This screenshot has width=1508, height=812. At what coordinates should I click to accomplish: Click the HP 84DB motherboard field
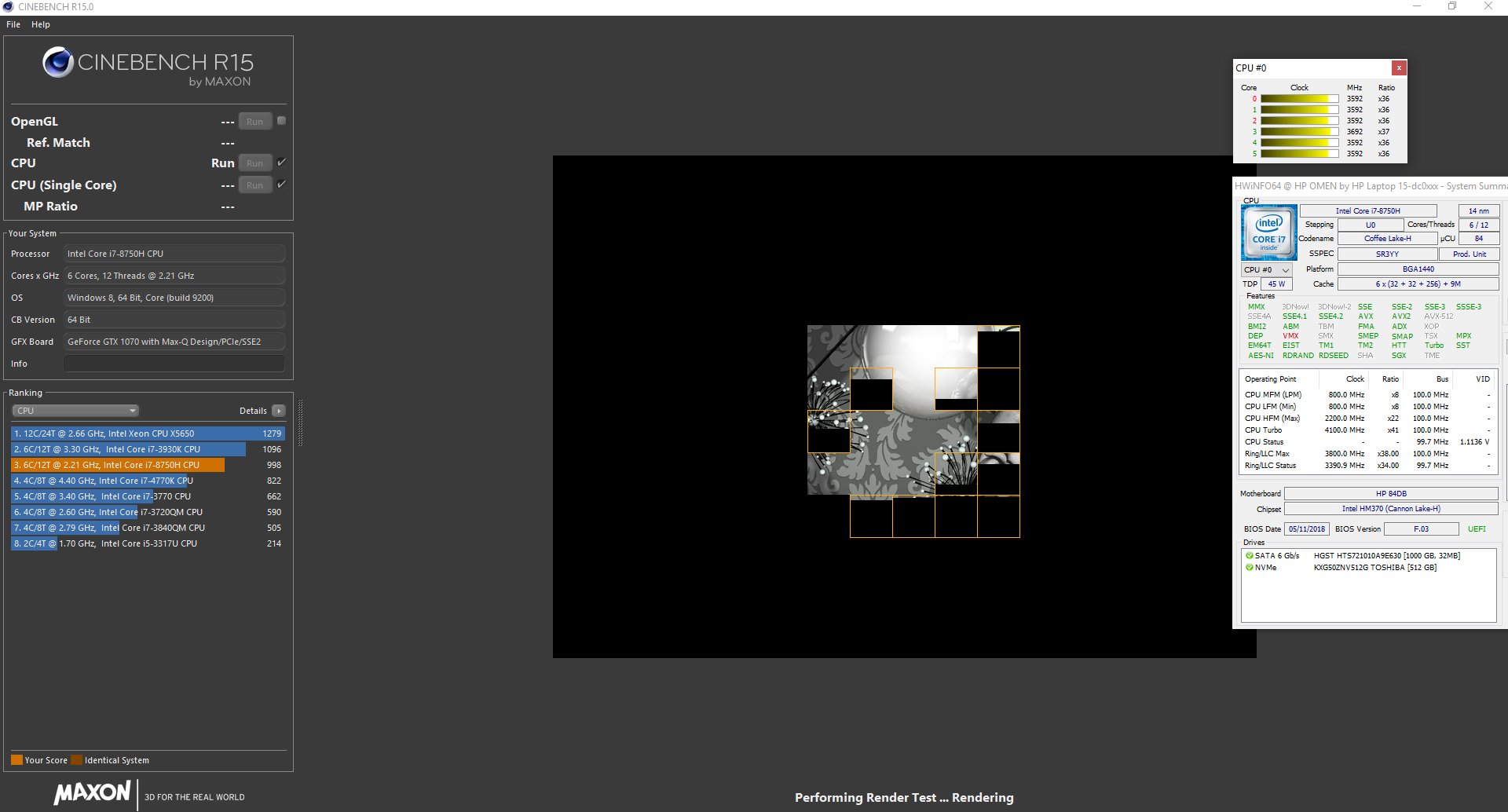point(1391,493)
